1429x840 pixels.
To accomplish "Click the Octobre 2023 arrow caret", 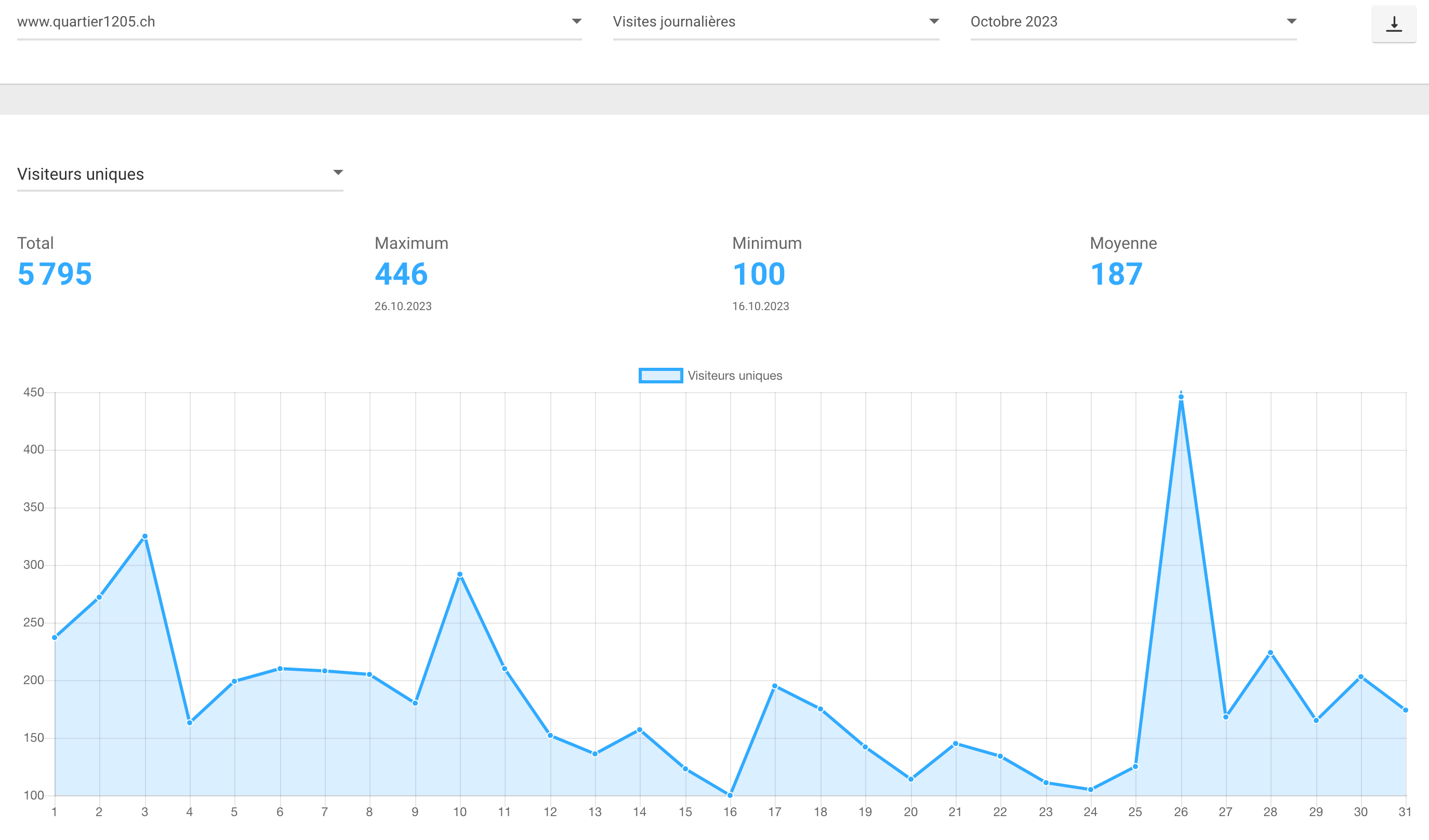I will pos(1291,21).
